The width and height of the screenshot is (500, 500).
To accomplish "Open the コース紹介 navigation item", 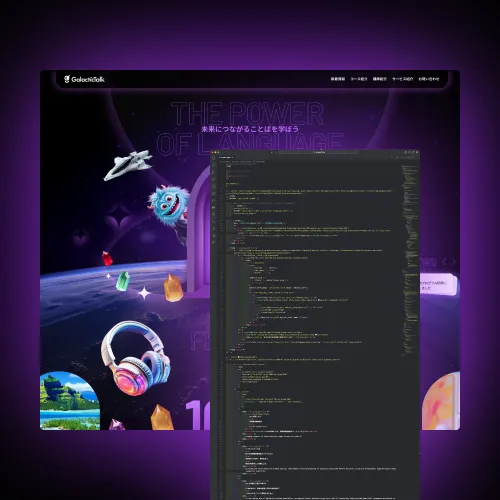I will pyautogui.click(x=359, y=79).
